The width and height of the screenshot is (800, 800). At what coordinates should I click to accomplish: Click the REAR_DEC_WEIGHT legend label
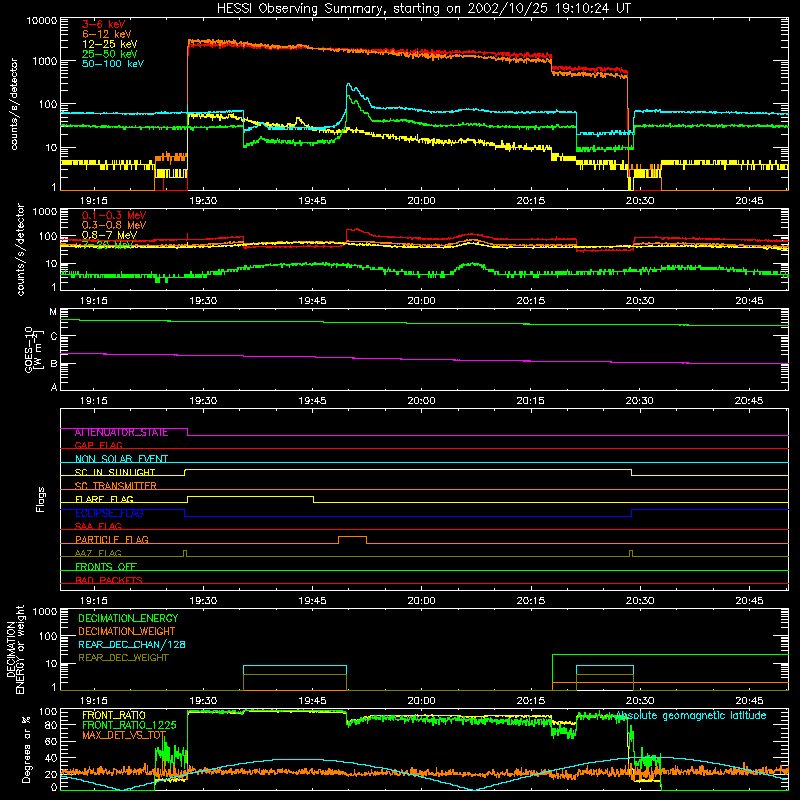tap(123, 658)
